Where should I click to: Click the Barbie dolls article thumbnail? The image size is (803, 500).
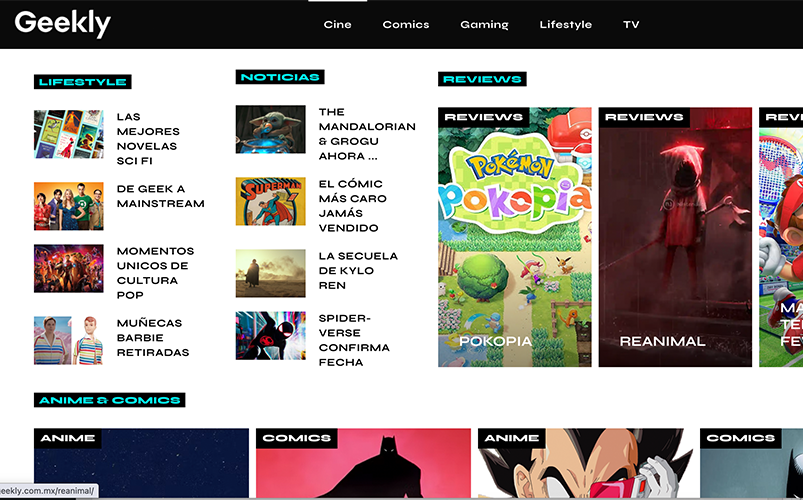click(x=68, y=340)
